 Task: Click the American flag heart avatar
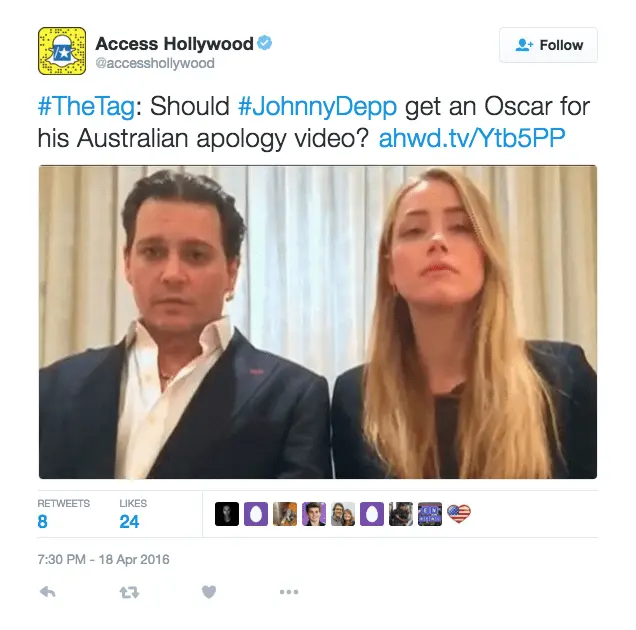click(x=459, y=514)
